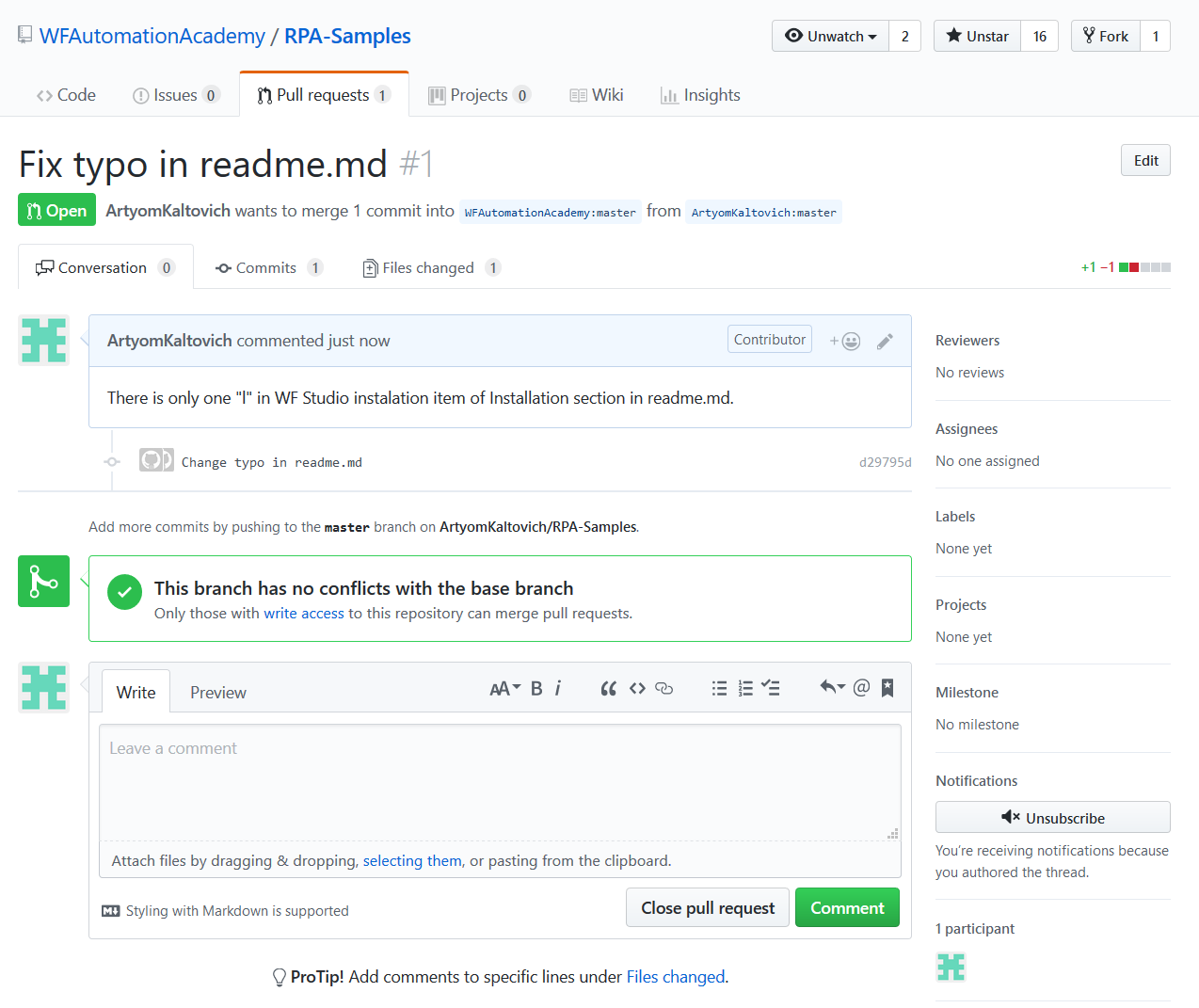
Task: Click the 'selecting them' attach link
Action: [x=412, y=860]
